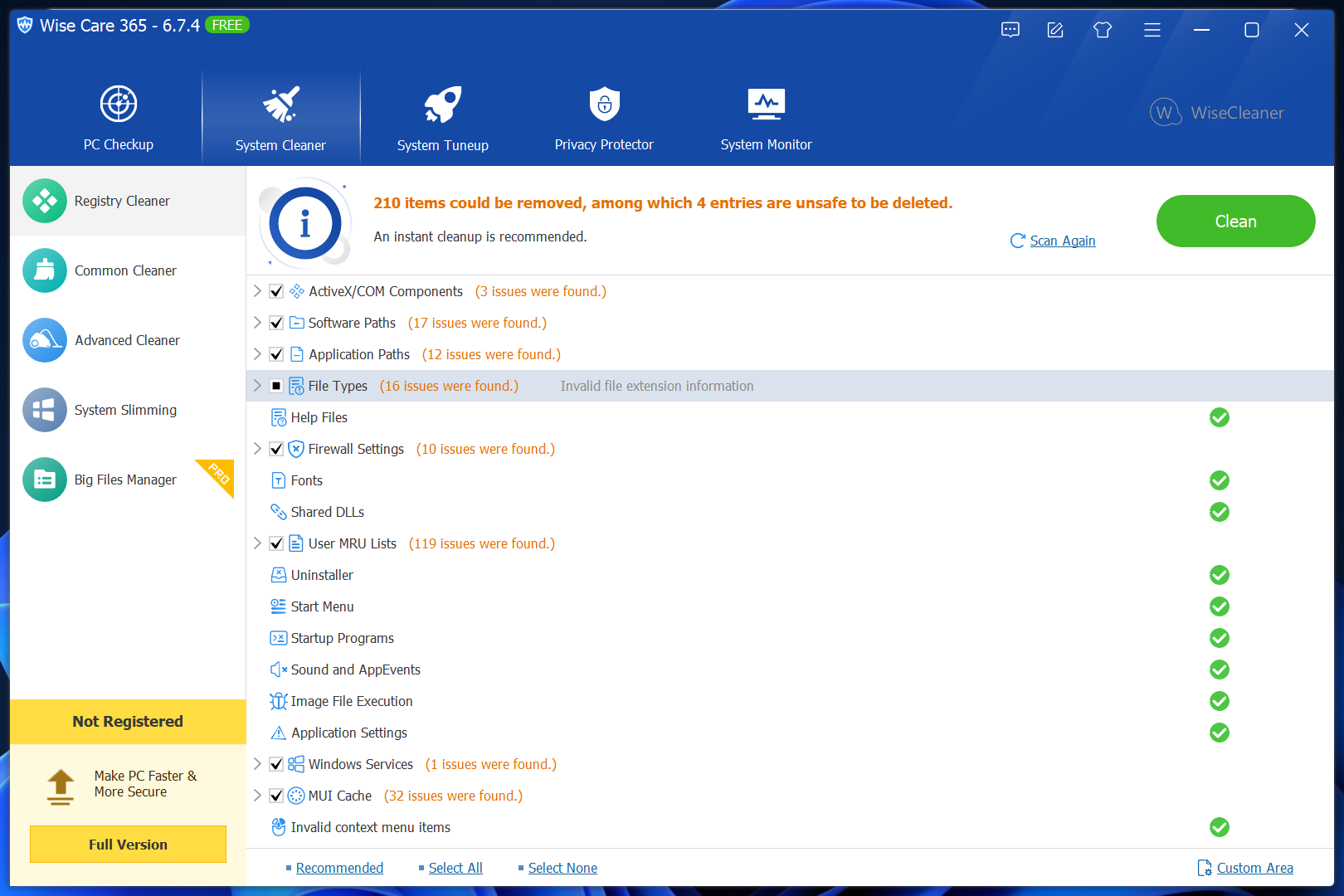This screenshot has height=896, width=1344.
Task: Open the Privacy Protector tab
Action: point(604,118)
